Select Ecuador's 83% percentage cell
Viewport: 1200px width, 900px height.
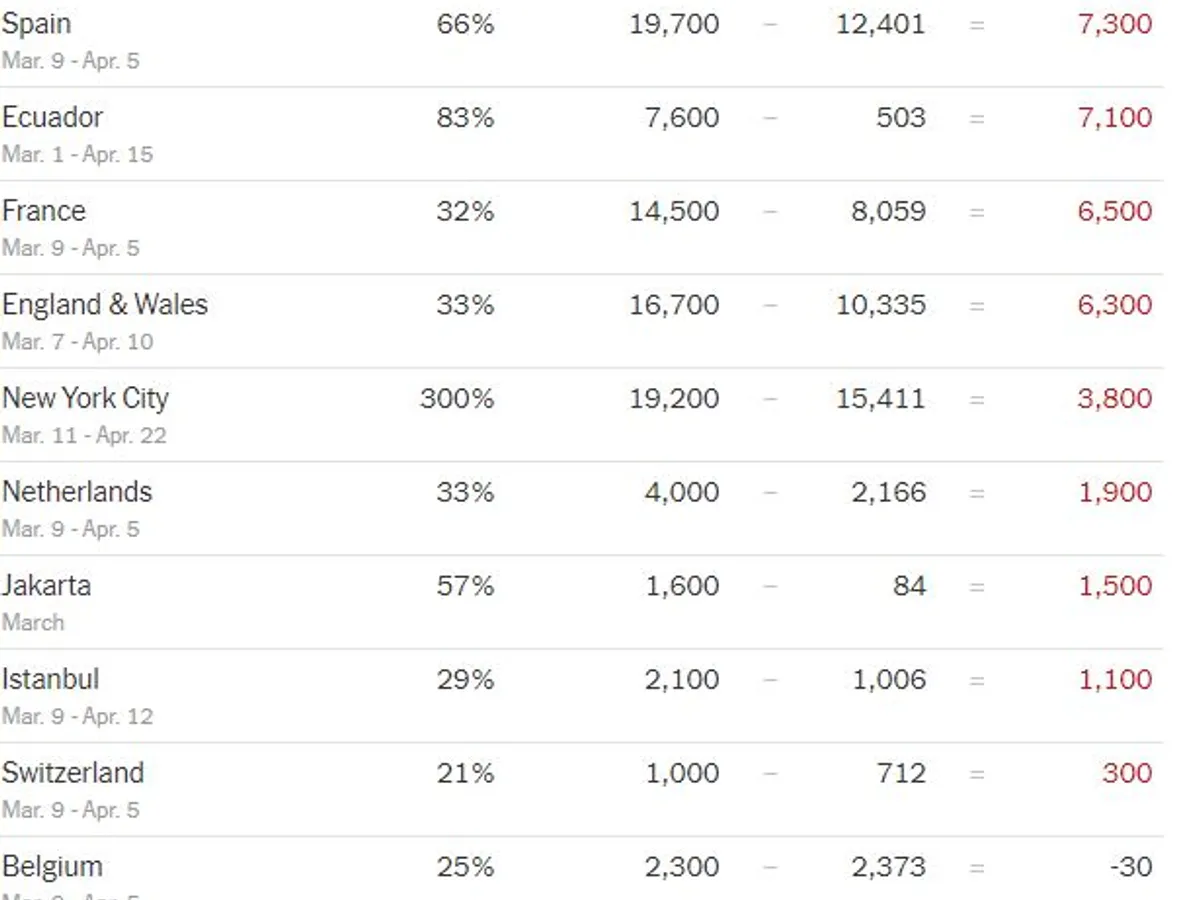tap(465, 118)
